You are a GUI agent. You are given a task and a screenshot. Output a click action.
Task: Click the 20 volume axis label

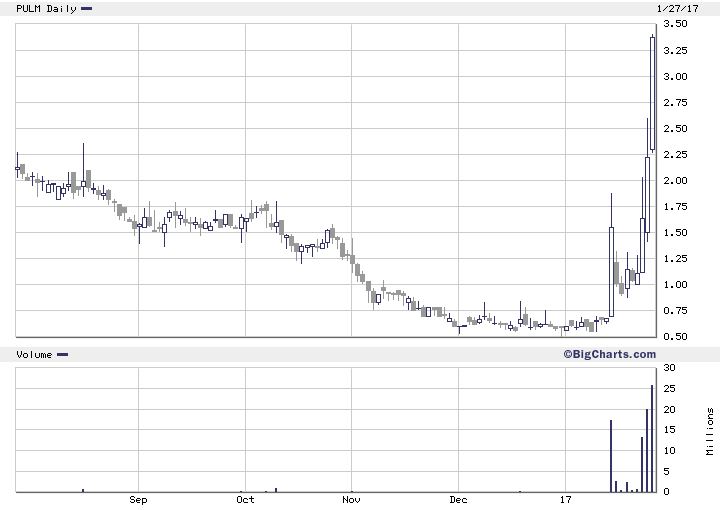669,409
